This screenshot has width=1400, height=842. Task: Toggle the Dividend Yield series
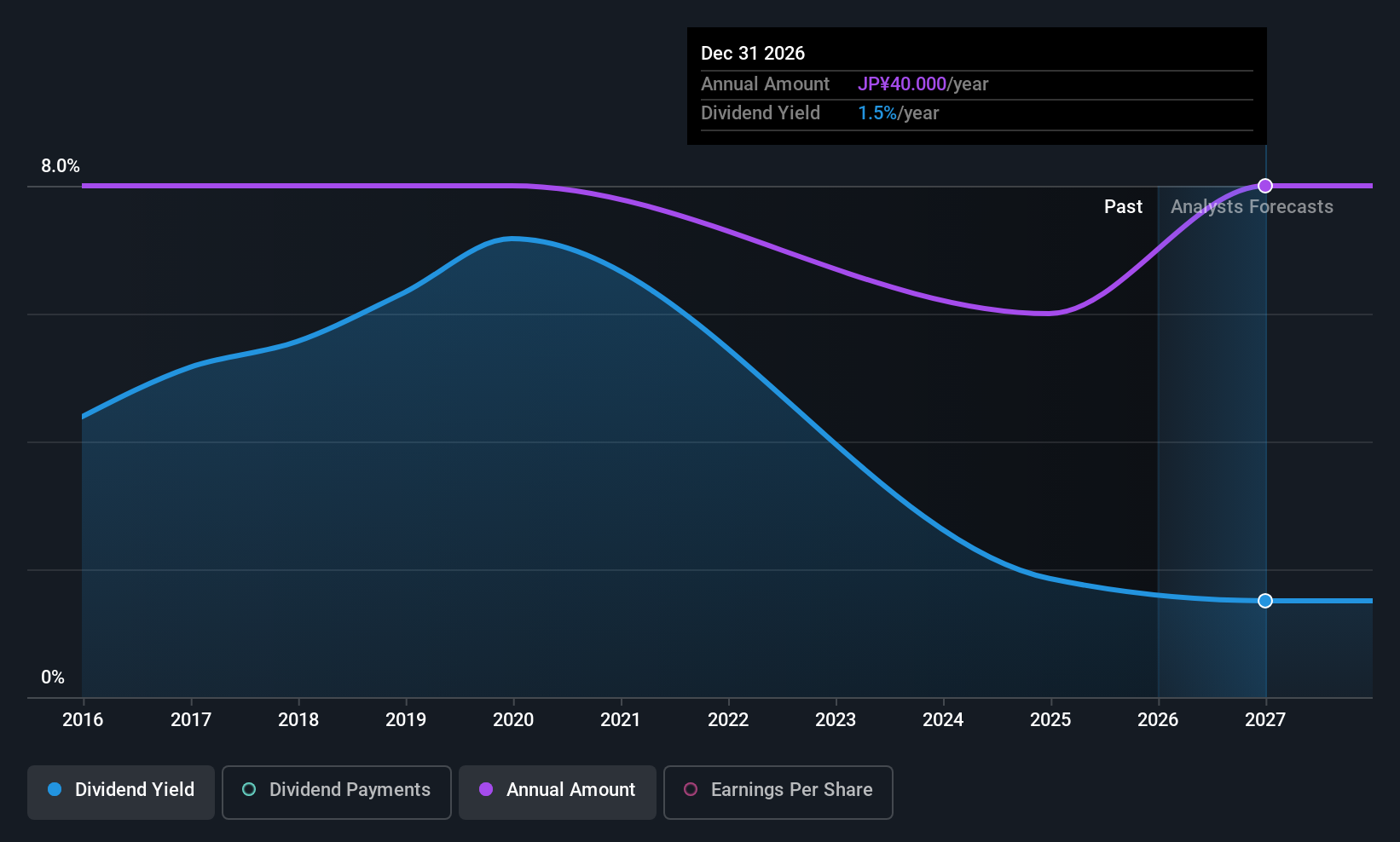(121, 793)
